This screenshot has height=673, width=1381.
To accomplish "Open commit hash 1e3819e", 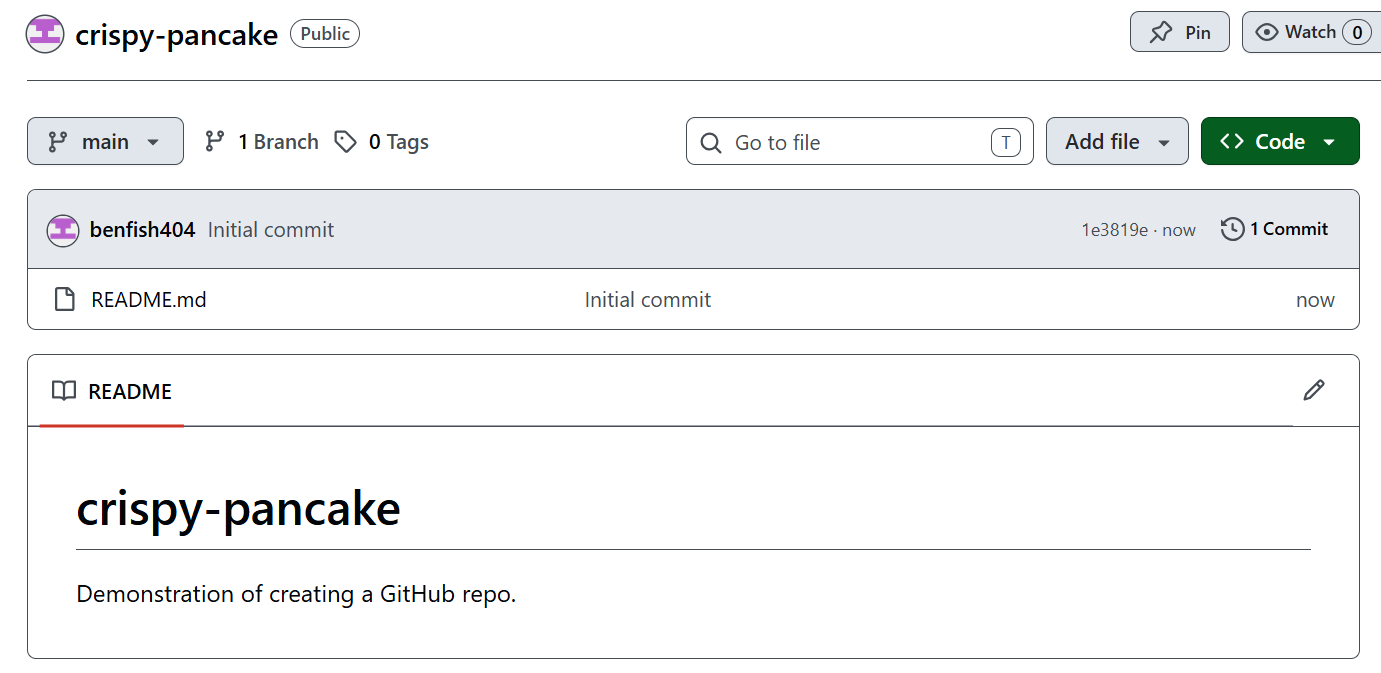I will [x=1114, y=229].
